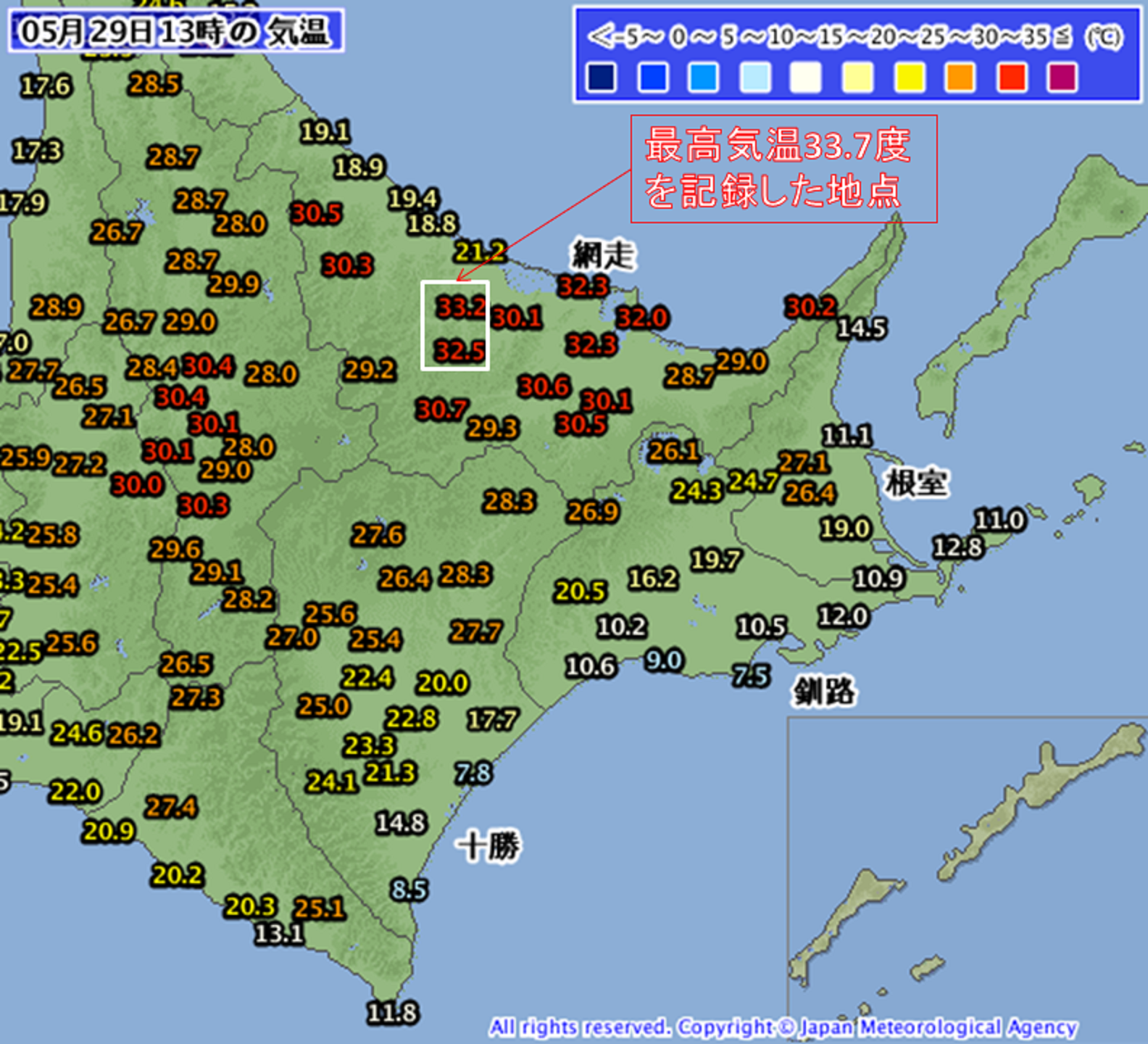
Task: Click the 8.5 temperature reading
Action: tap(409, 890)
